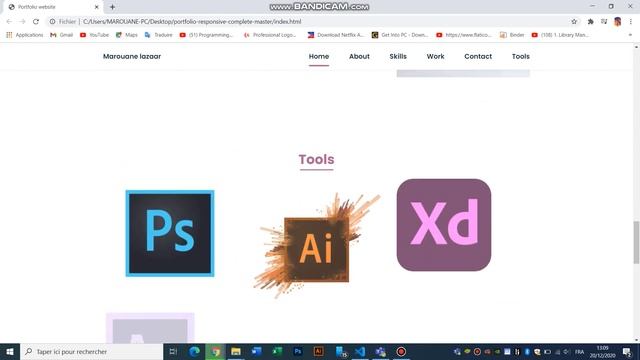640x360 pixels.
Task: Jump to Skills in the navbar
Action: pos(398,56)
